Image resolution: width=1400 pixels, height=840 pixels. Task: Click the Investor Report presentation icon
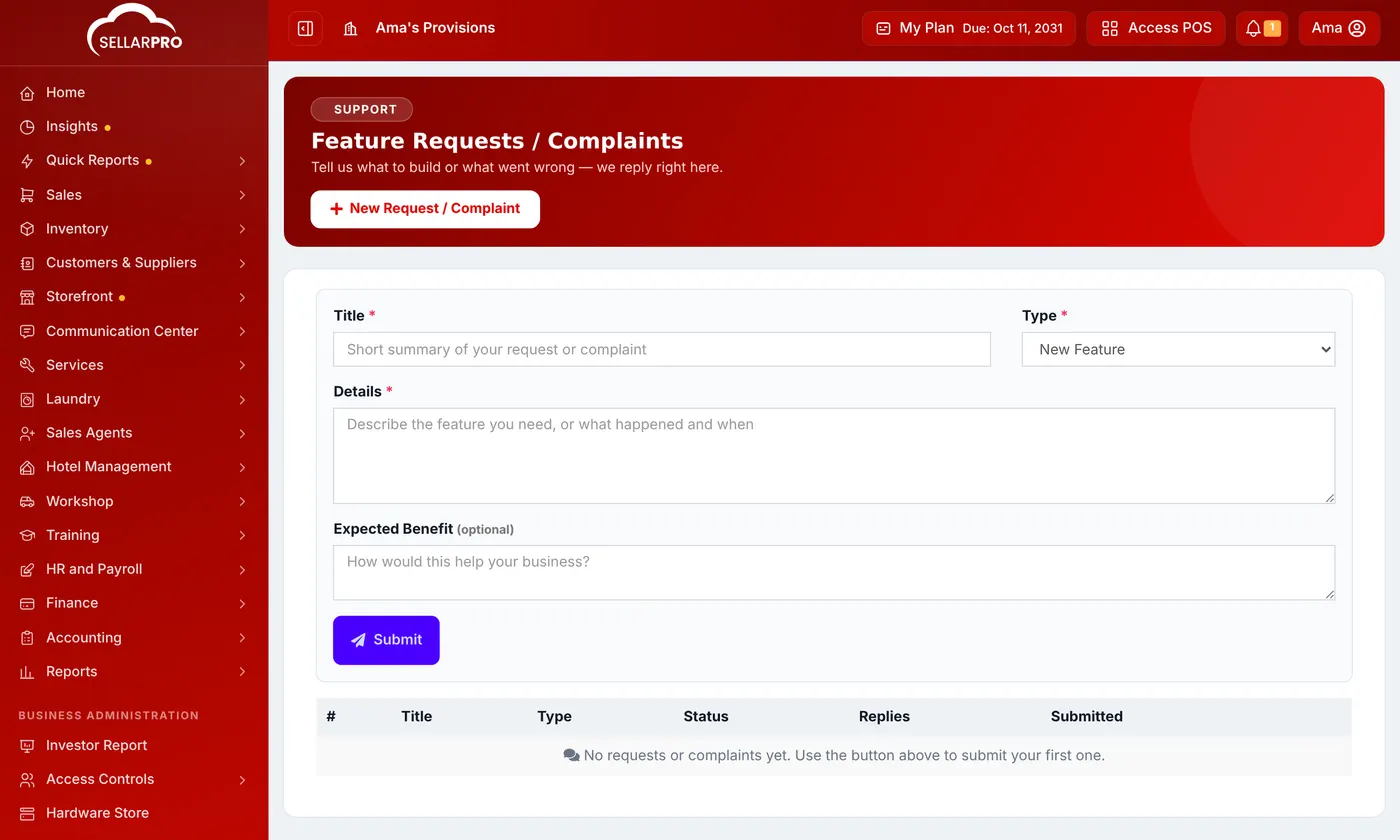(x=27, y=745)
